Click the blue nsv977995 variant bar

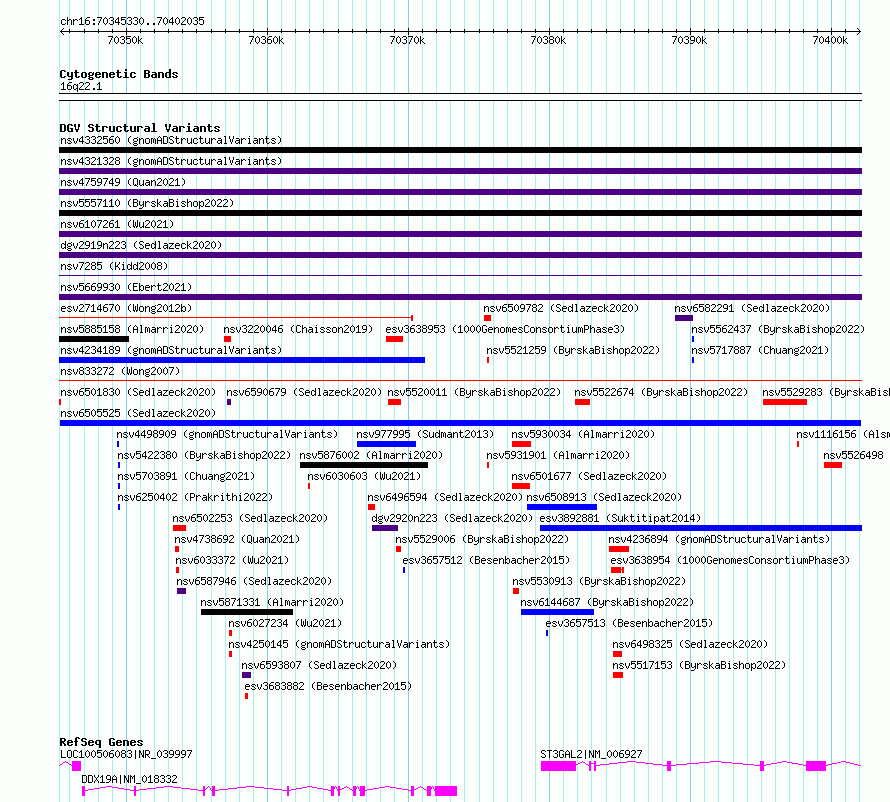pyautogui.click(x=386, y=444)
